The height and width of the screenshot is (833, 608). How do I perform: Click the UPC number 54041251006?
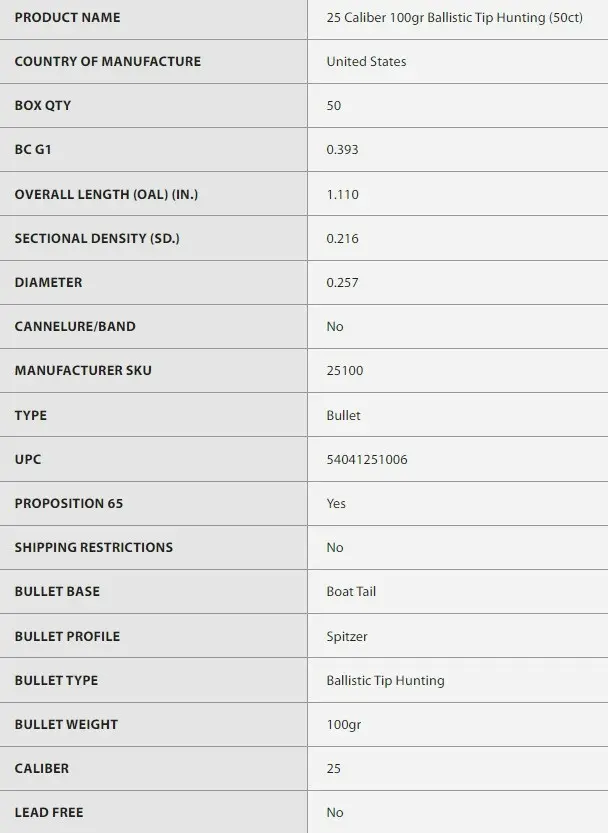(367, 459)
